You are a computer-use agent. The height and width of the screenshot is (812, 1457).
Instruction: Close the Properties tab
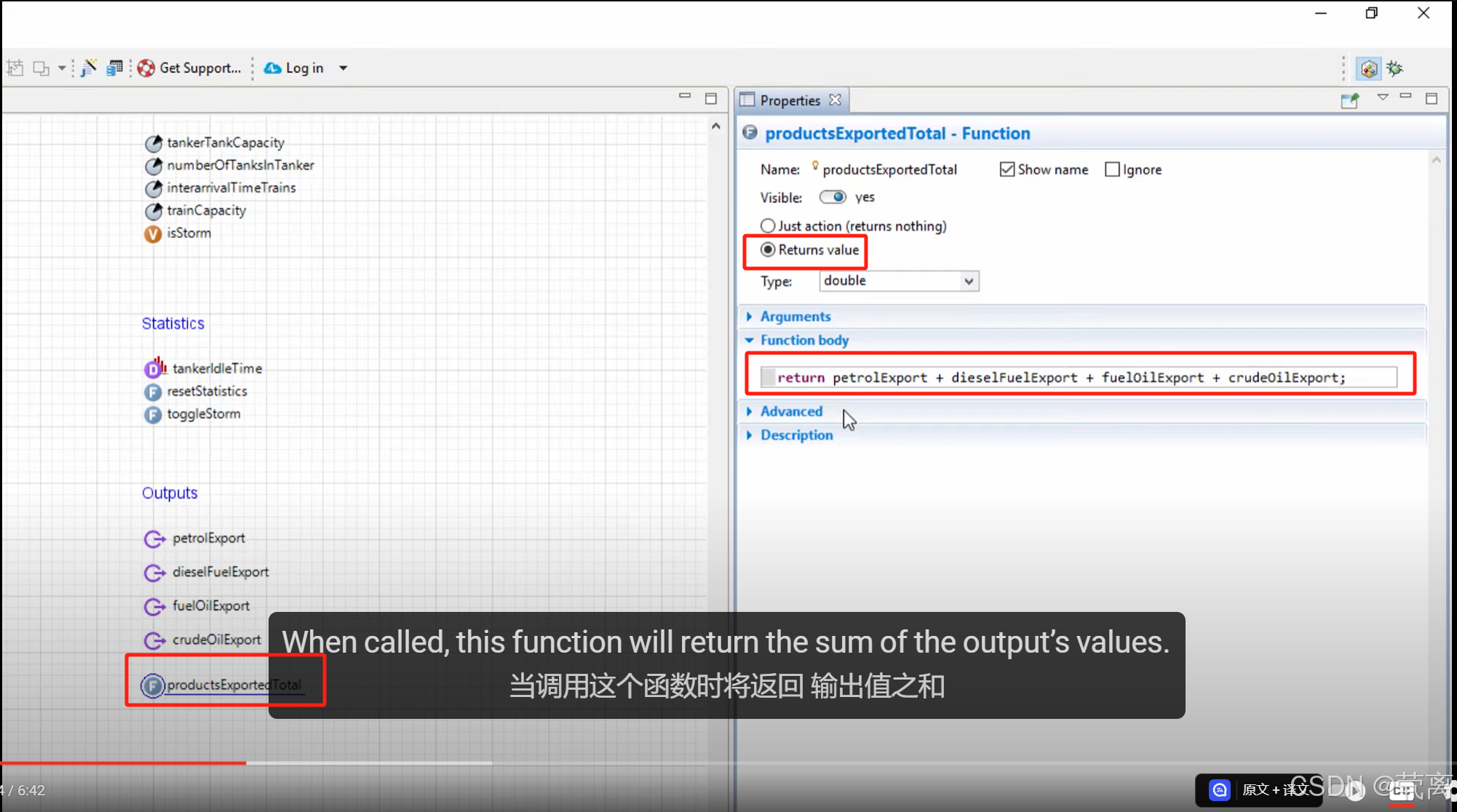835,100
